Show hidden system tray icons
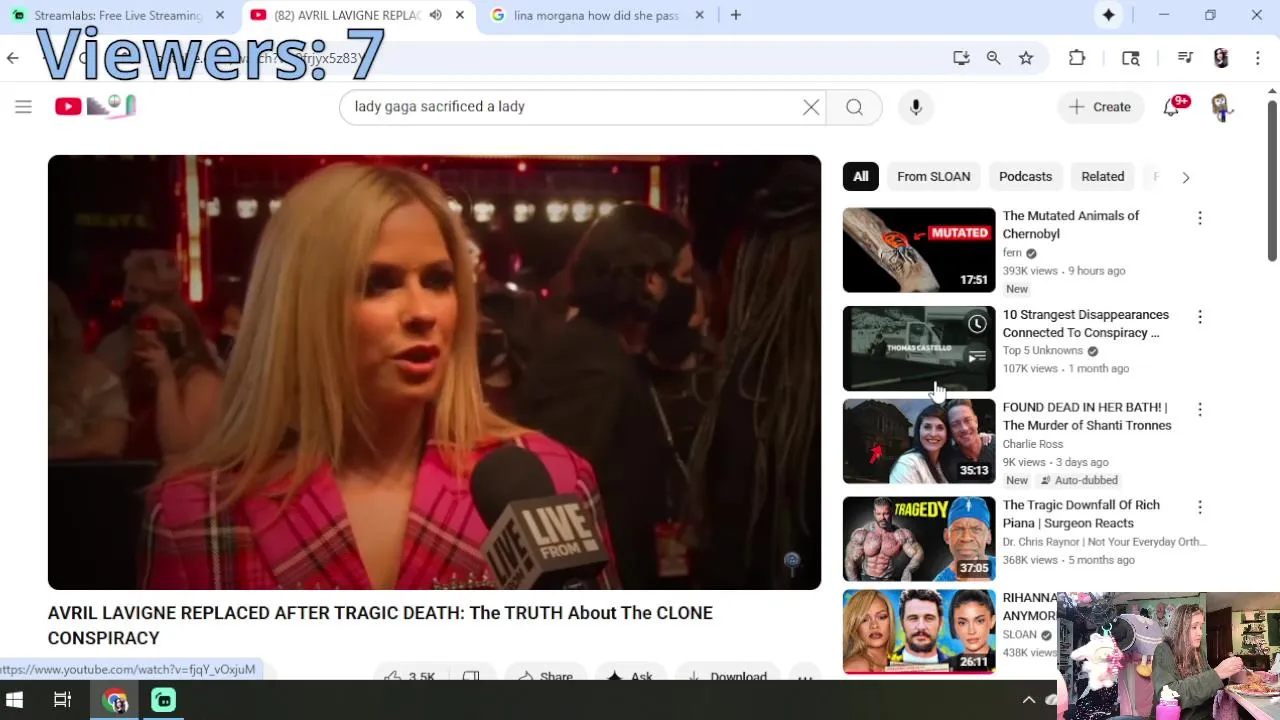 tap(1028, 700)
